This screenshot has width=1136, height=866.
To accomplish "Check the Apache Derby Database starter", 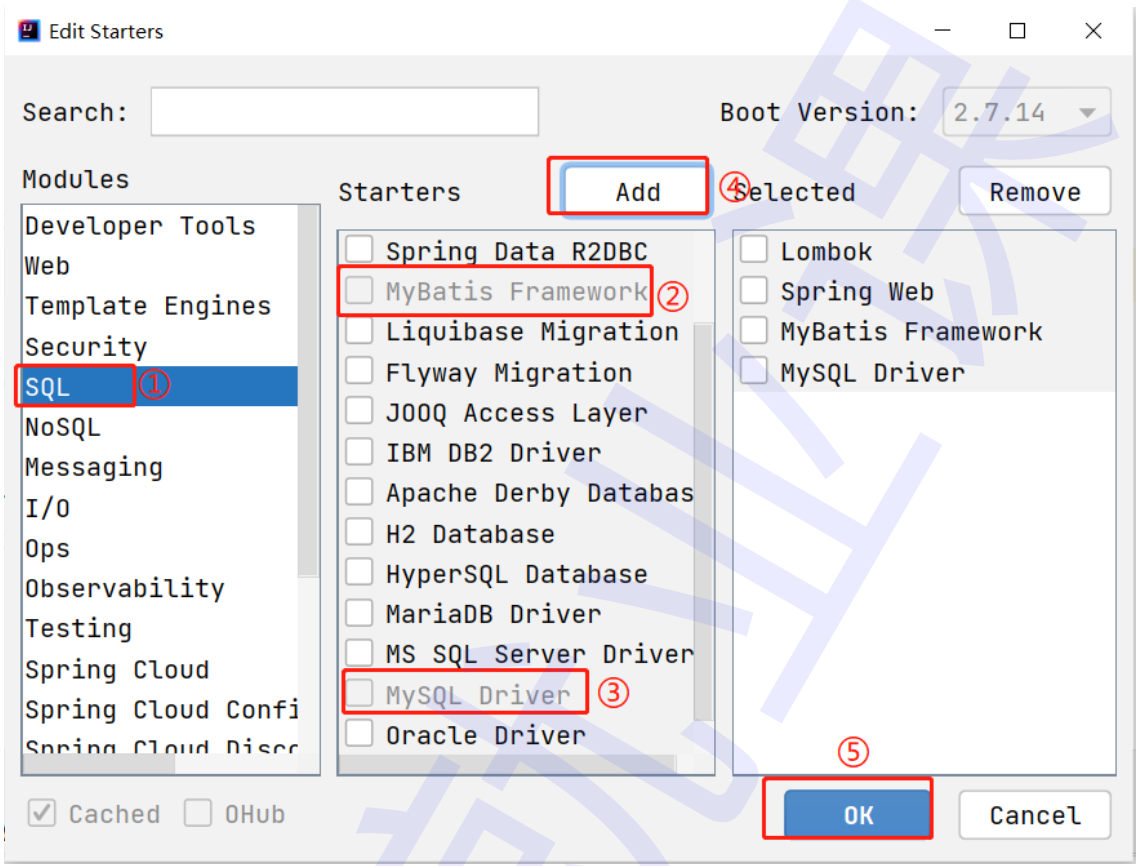I will pyautogui.click(x=359, y=492).
